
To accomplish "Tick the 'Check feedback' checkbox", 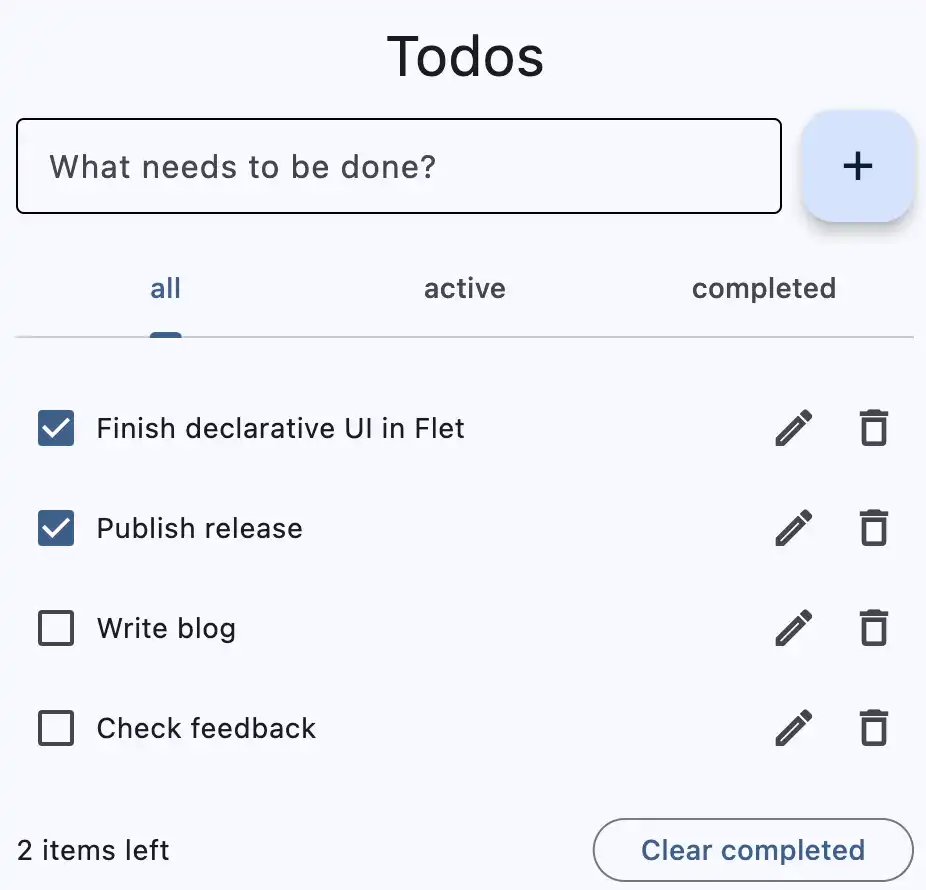I will tap(56, 728).
